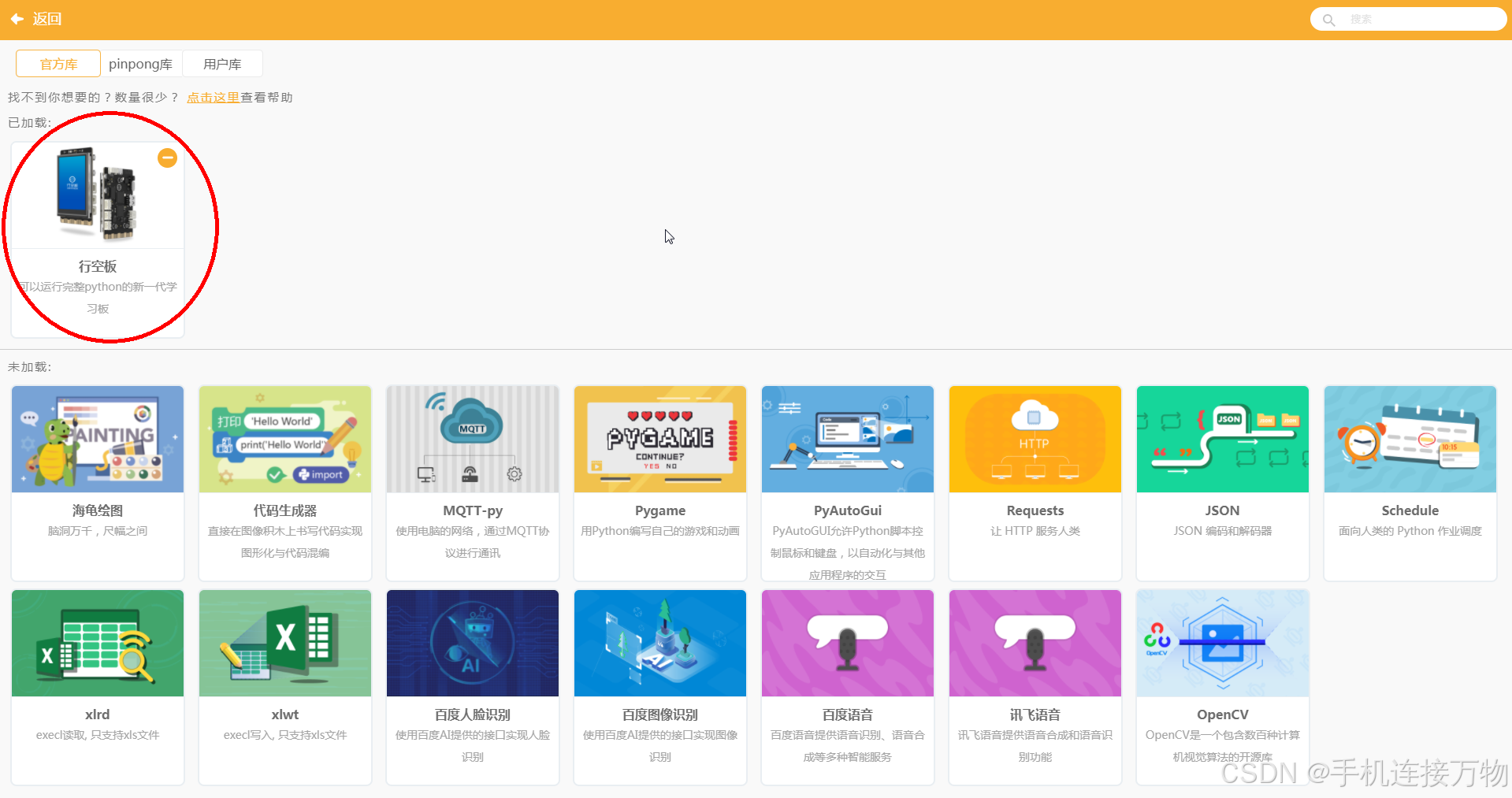Screen dimensions: 1512x798
Task: Click description '用Python编写自己的游戏和动画'
Action: coord(660,531)
